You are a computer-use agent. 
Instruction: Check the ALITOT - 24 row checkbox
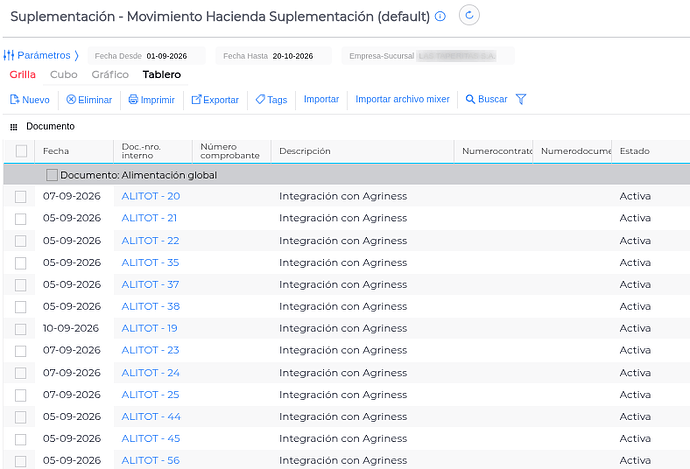(21, 373)
